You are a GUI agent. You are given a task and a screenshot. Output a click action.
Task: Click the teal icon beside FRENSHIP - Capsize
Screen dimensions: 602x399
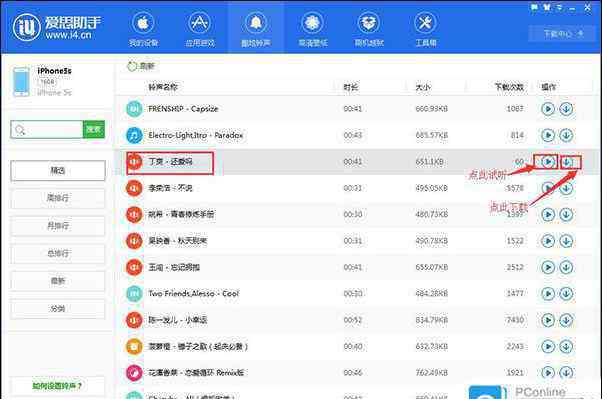pyautogui.click(x=134, y=109)
